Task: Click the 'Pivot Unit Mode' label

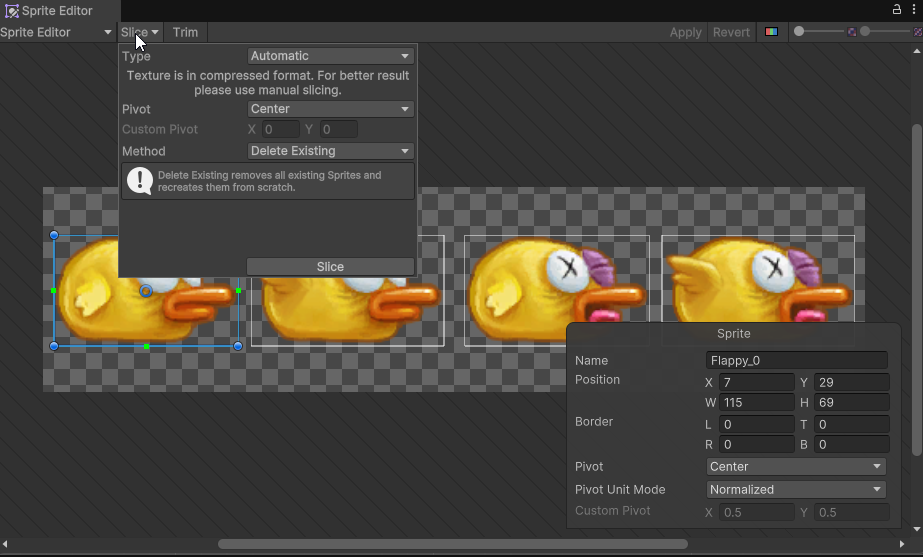Action: [620, 490]
